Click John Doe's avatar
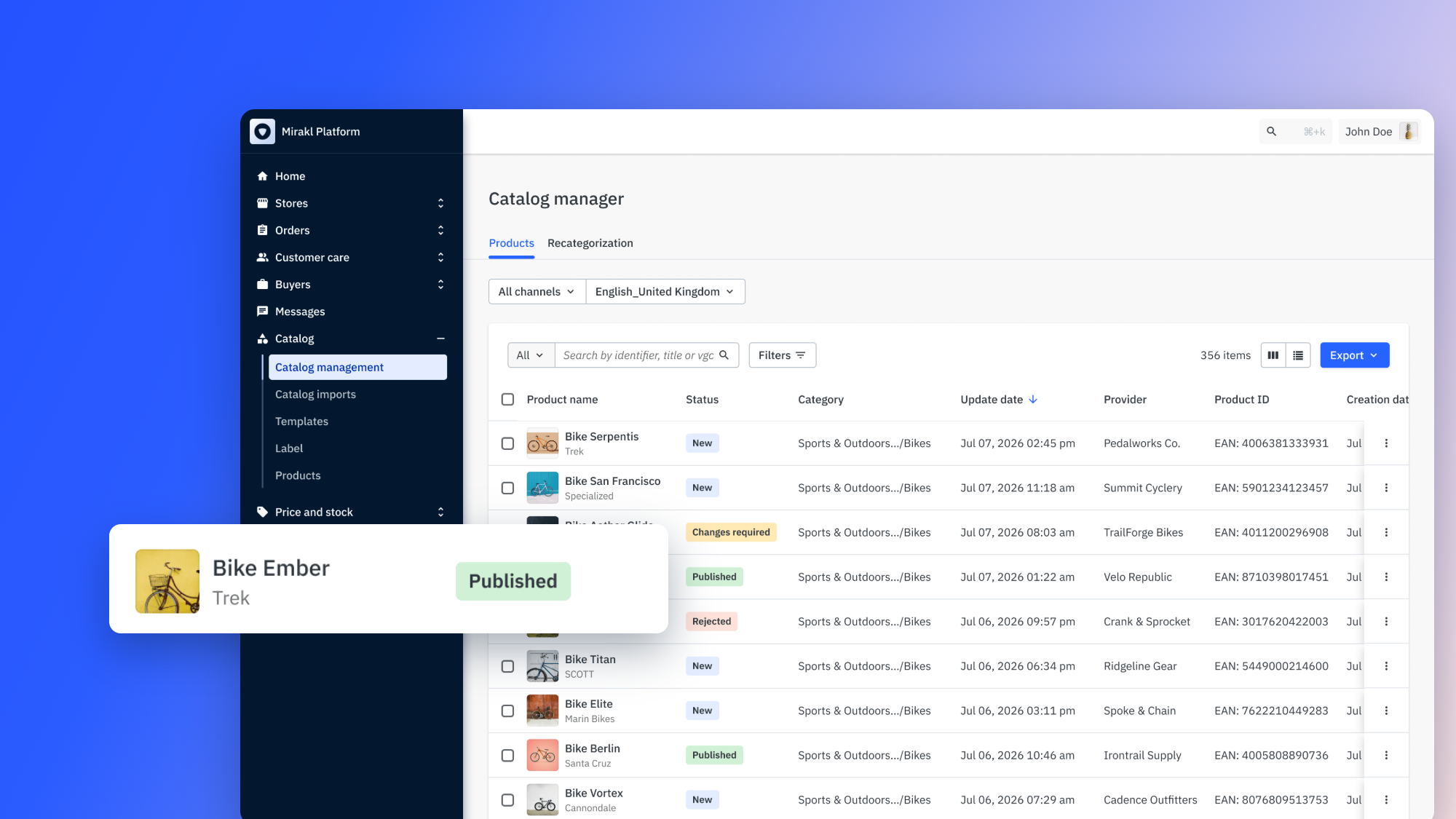The height and width of the screenshot is (819, 1456). point(1408,131)
